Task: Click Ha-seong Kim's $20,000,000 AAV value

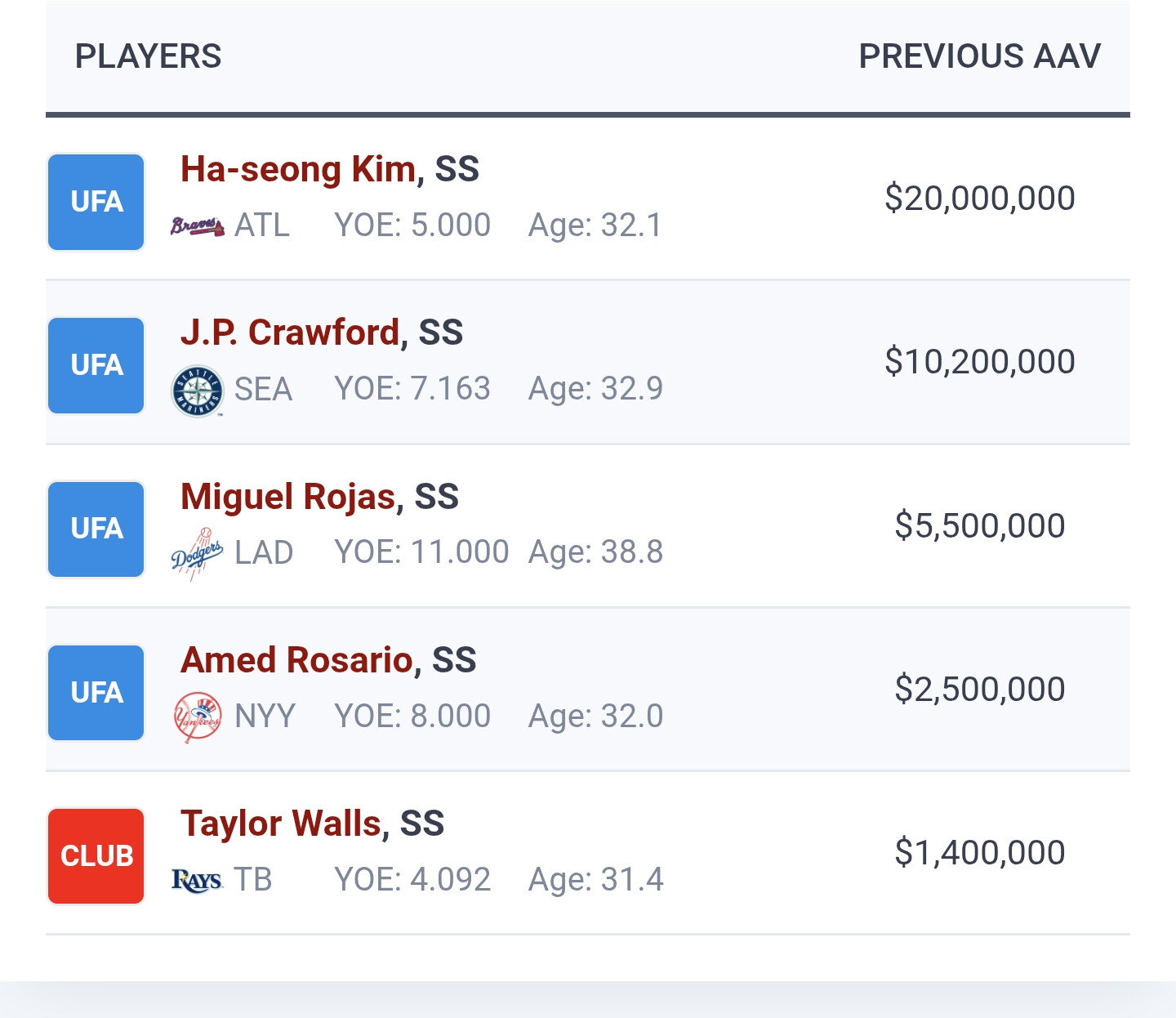Action: 979,199
